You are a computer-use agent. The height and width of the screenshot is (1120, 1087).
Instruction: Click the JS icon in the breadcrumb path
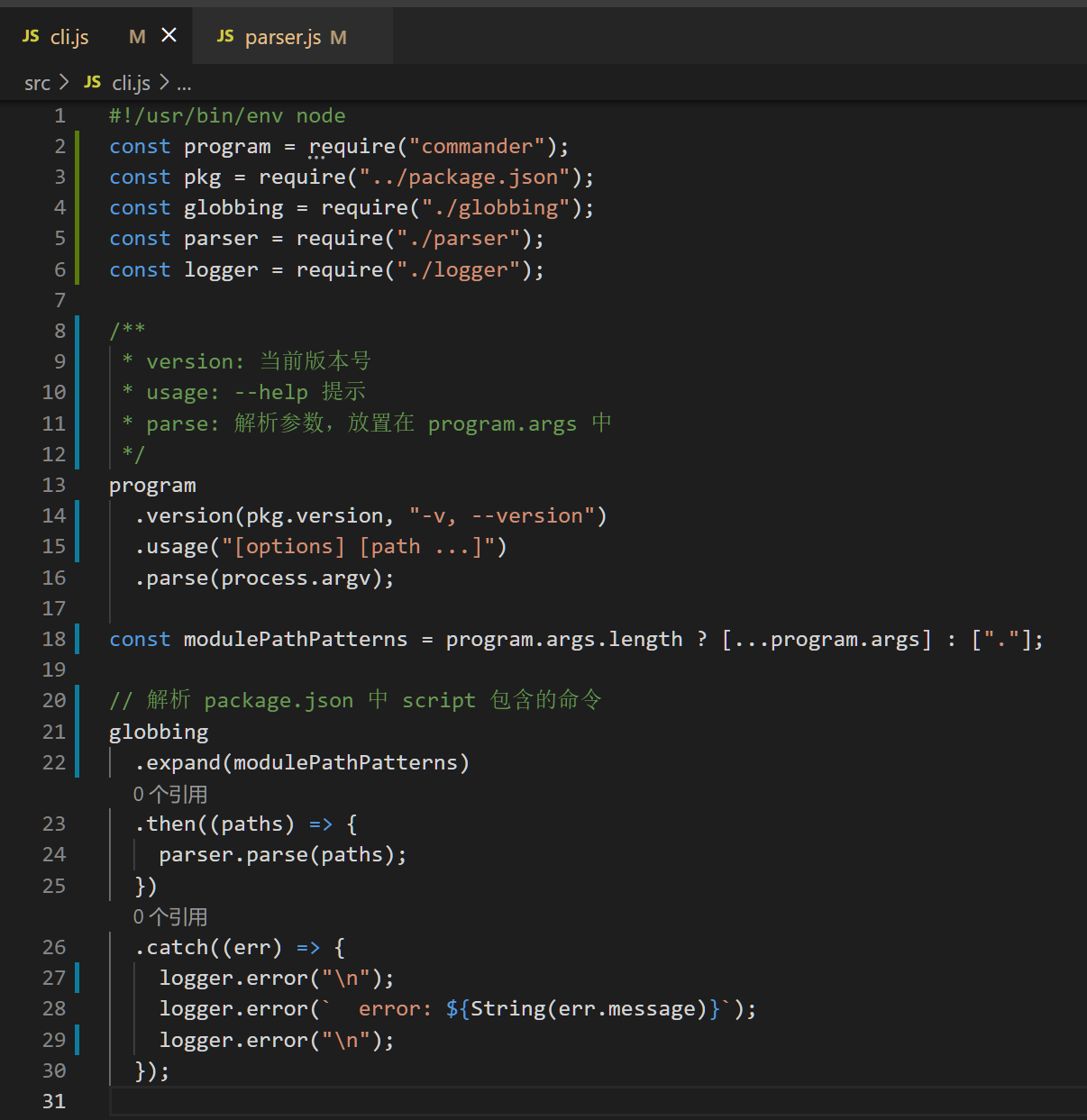coord(92,83)
